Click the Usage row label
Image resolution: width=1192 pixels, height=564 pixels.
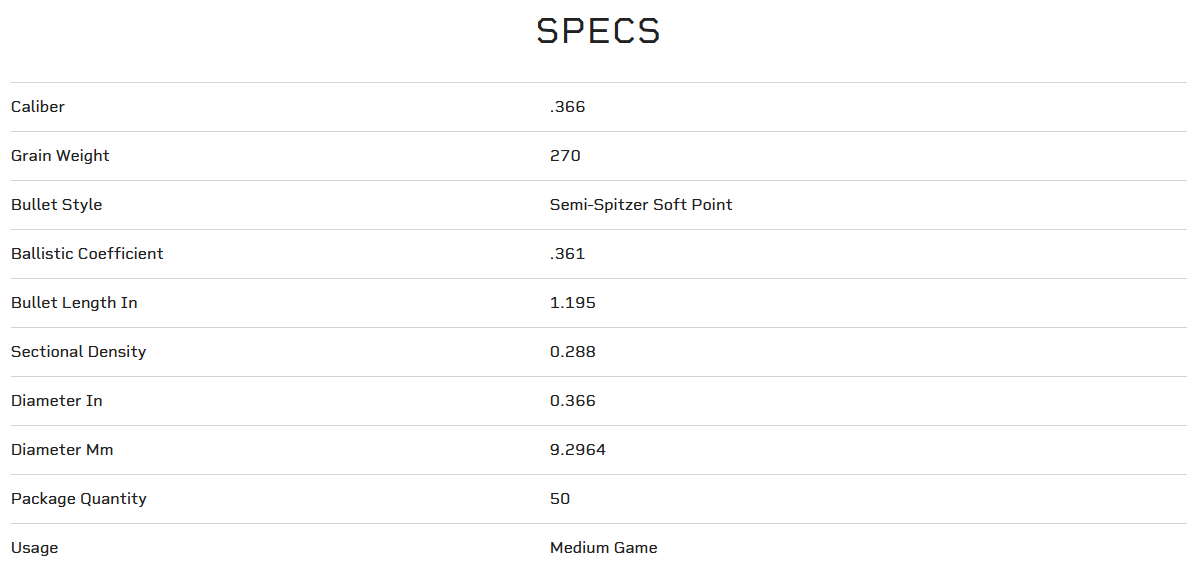pos(34,548)
